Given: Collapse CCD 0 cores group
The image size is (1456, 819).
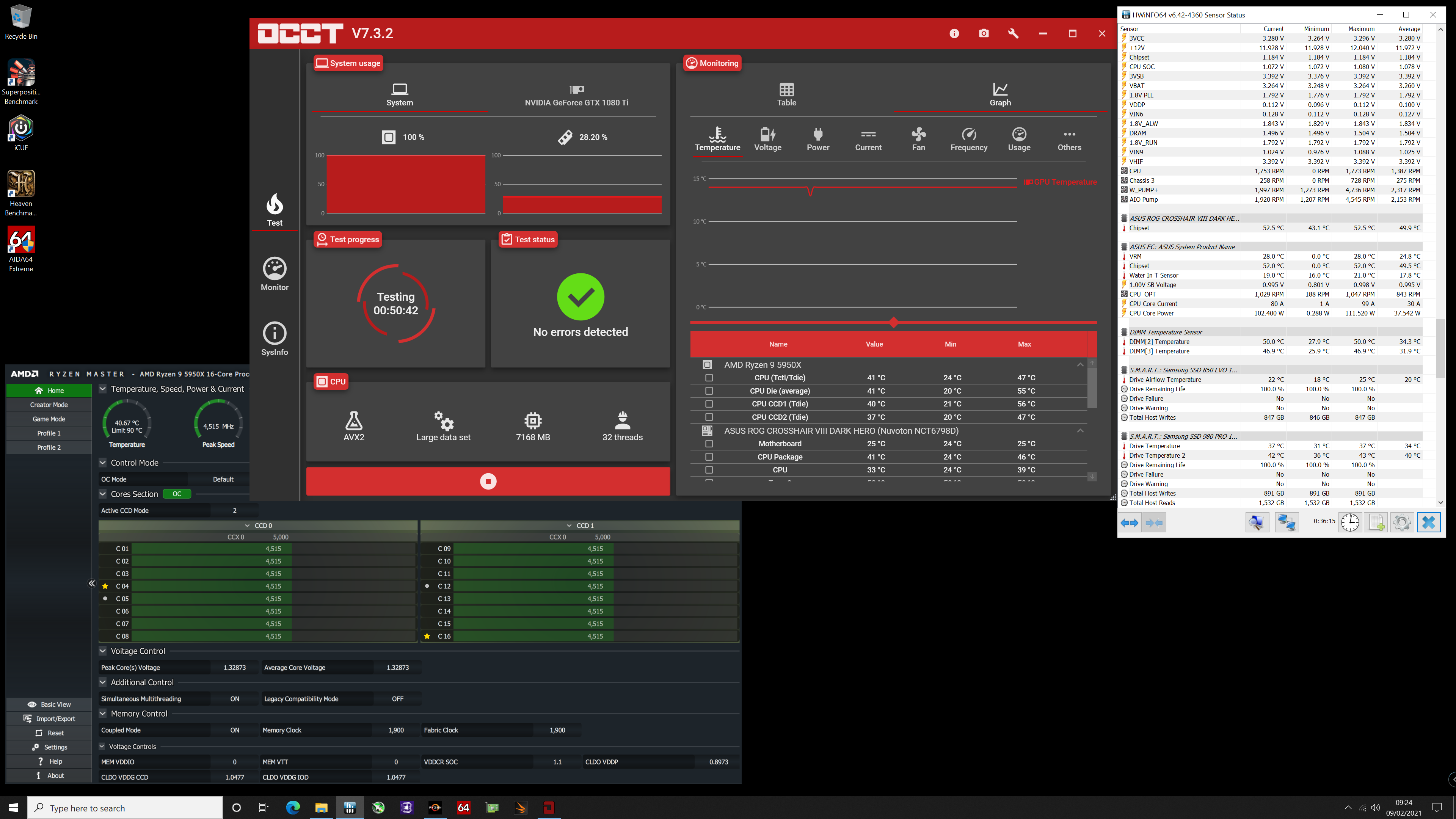Looking at the screenshot, I should [247, 526].
